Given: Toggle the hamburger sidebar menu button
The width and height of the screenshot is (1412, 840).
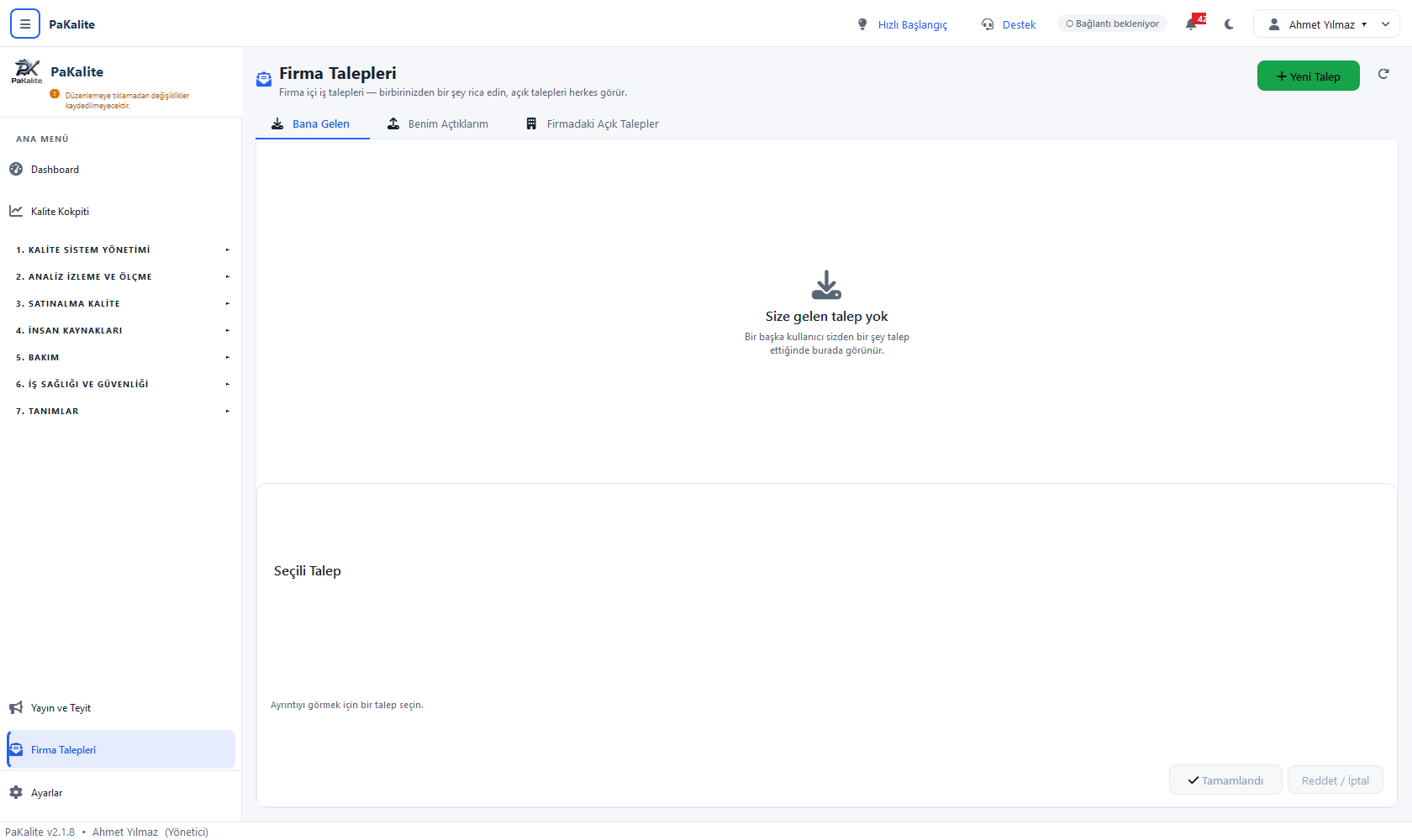Looking at the screenshot, I should 25,24.
